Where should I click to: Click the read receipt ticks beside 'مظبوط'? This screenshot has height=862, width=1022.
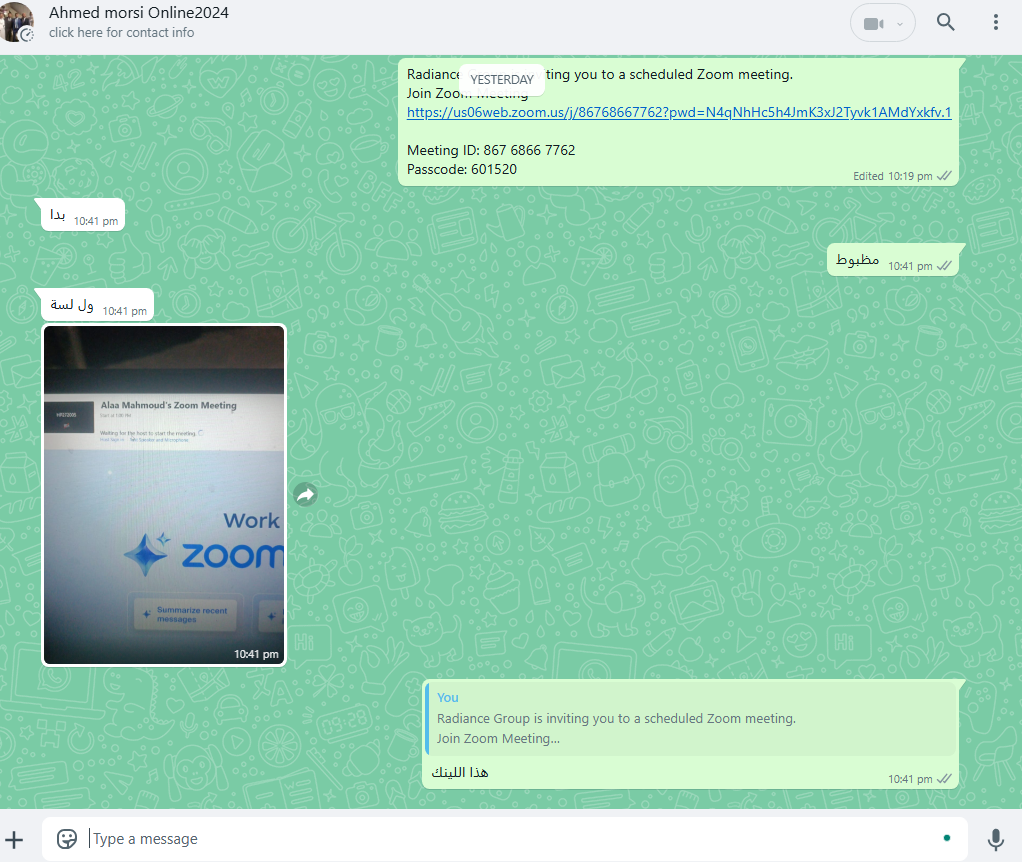coord(944,266)
